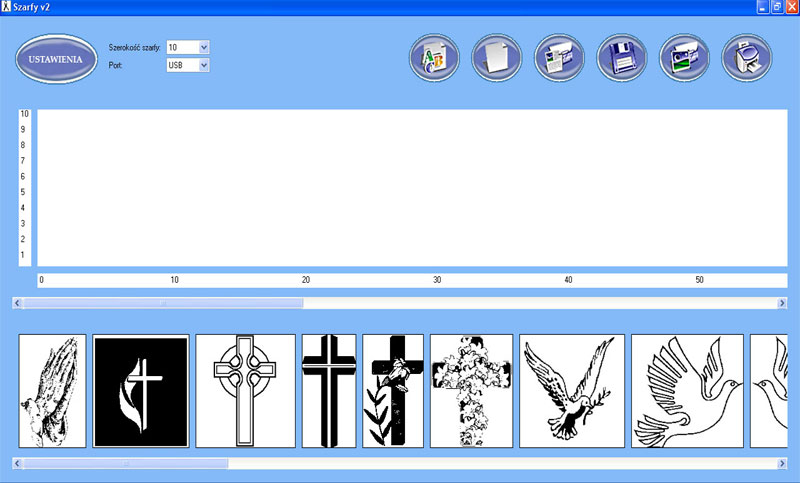Click the white sash editing canvas
The width and height of the screenshot is (800, 483).
click(x=412, y=188)
